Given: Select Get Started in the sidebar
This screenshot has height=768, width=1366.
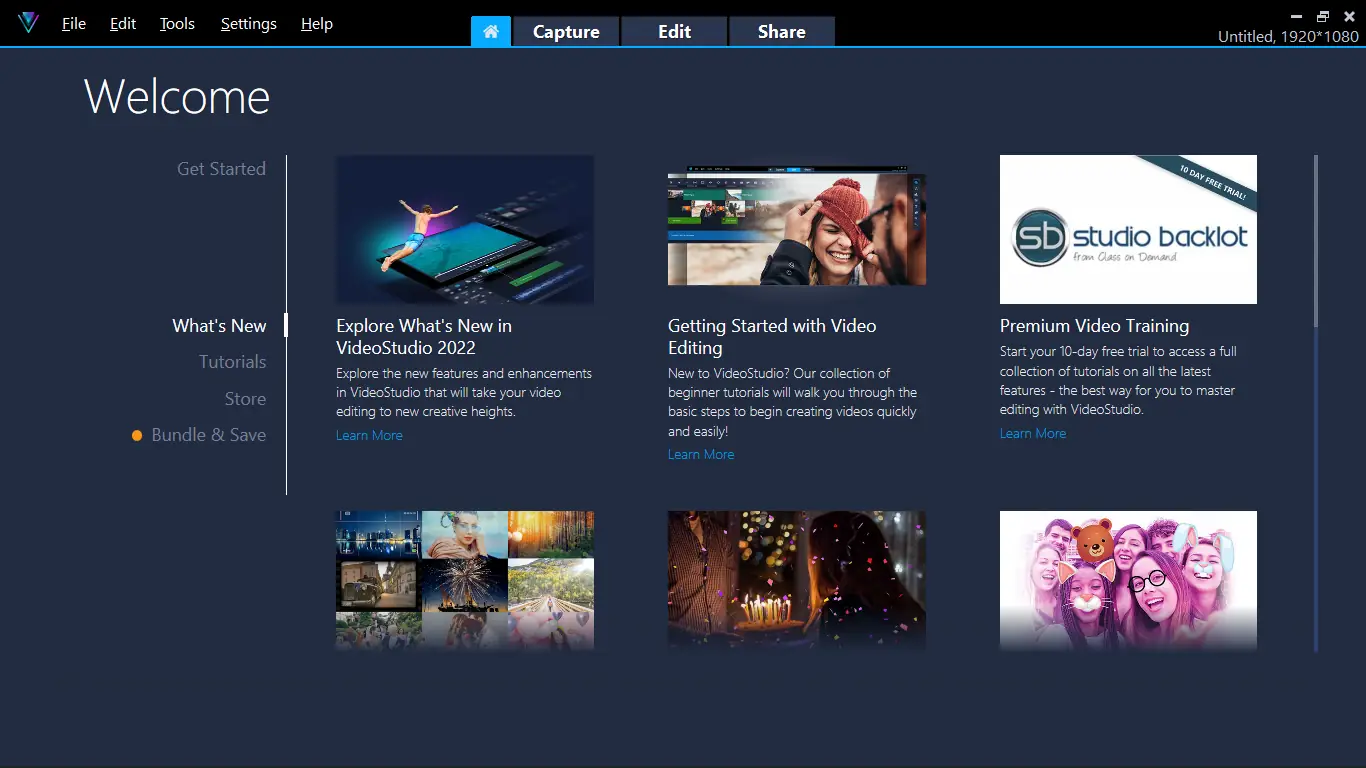Looking at the screenshot, I should (221, 168).
